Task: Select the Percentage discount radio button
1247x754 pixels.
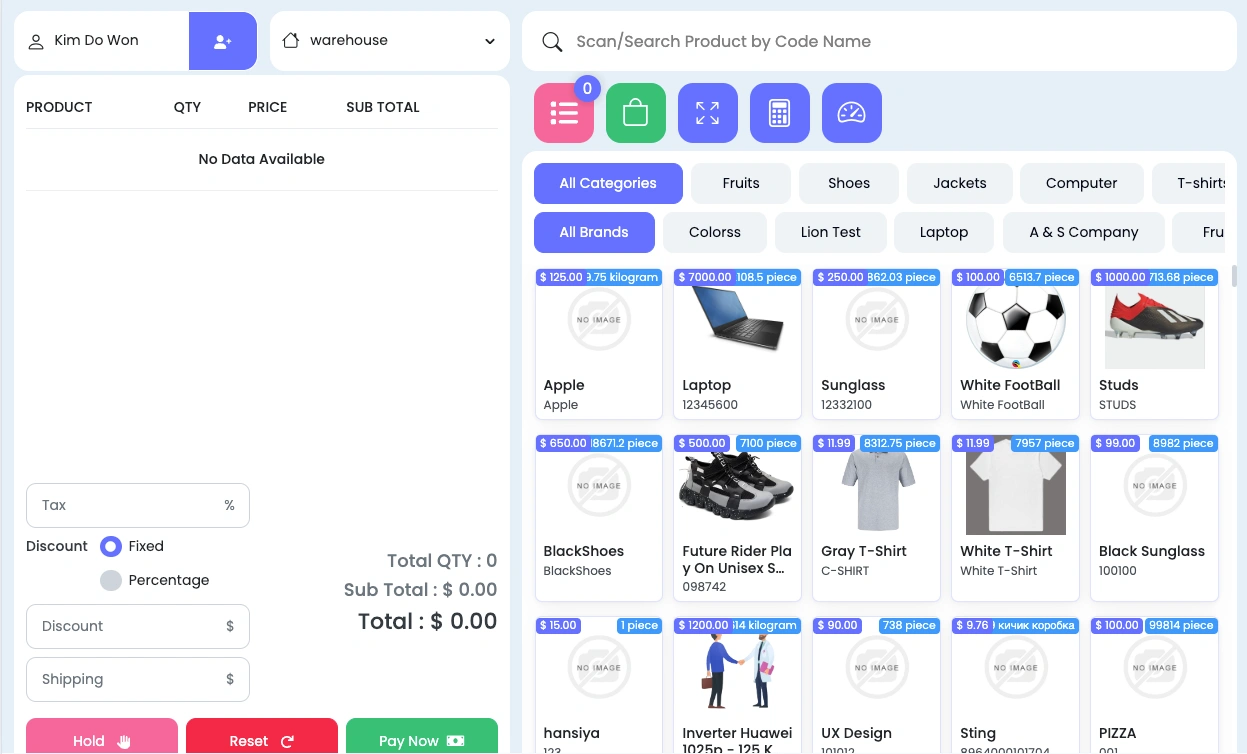Action: (111, 580)
